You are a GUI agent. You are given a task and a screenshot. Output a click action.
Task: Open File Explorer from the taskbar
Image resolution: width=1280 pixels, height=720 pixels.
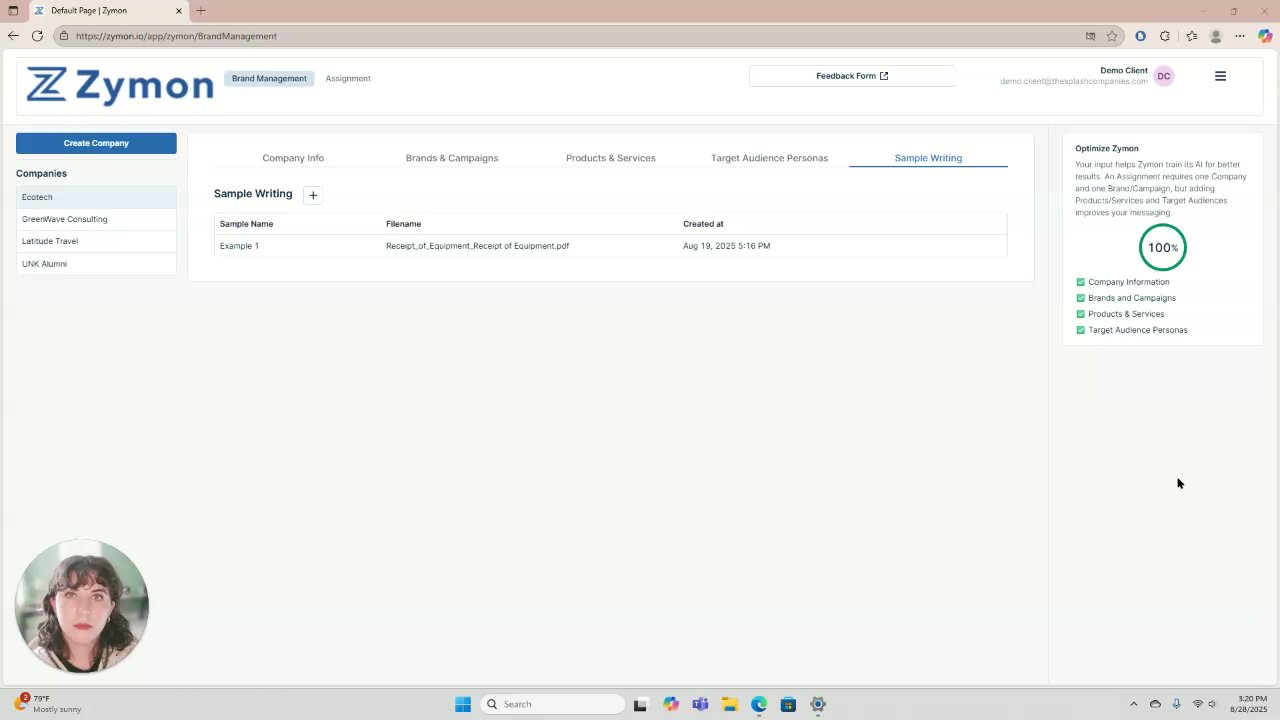(729, 704)
